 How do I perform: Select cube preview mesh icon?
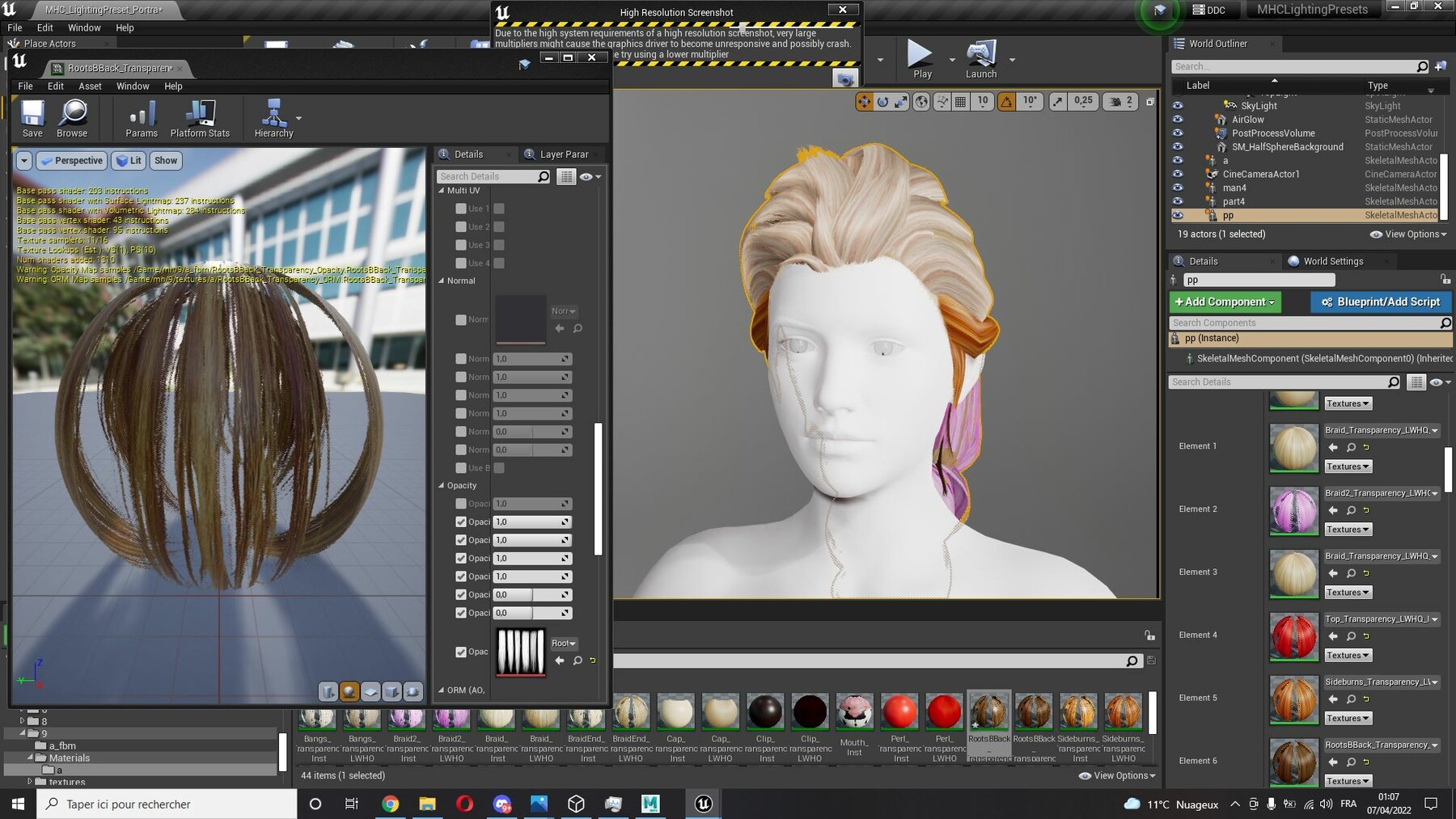tap(391, 692)
